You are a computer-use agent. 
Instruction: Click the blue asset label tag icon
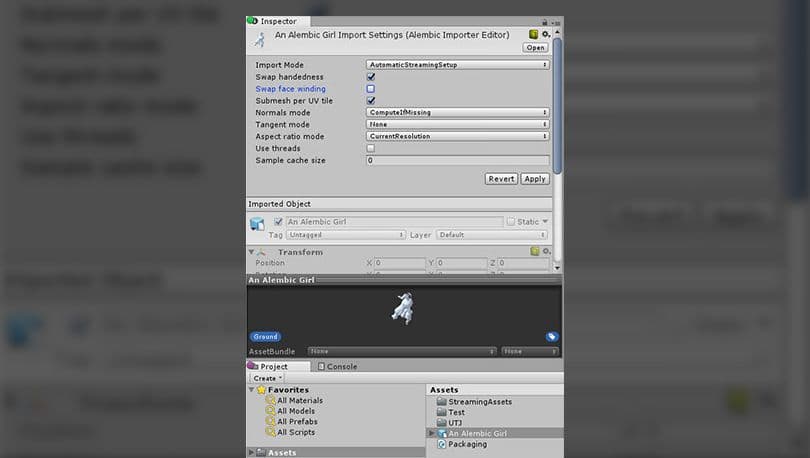[551, 337]
